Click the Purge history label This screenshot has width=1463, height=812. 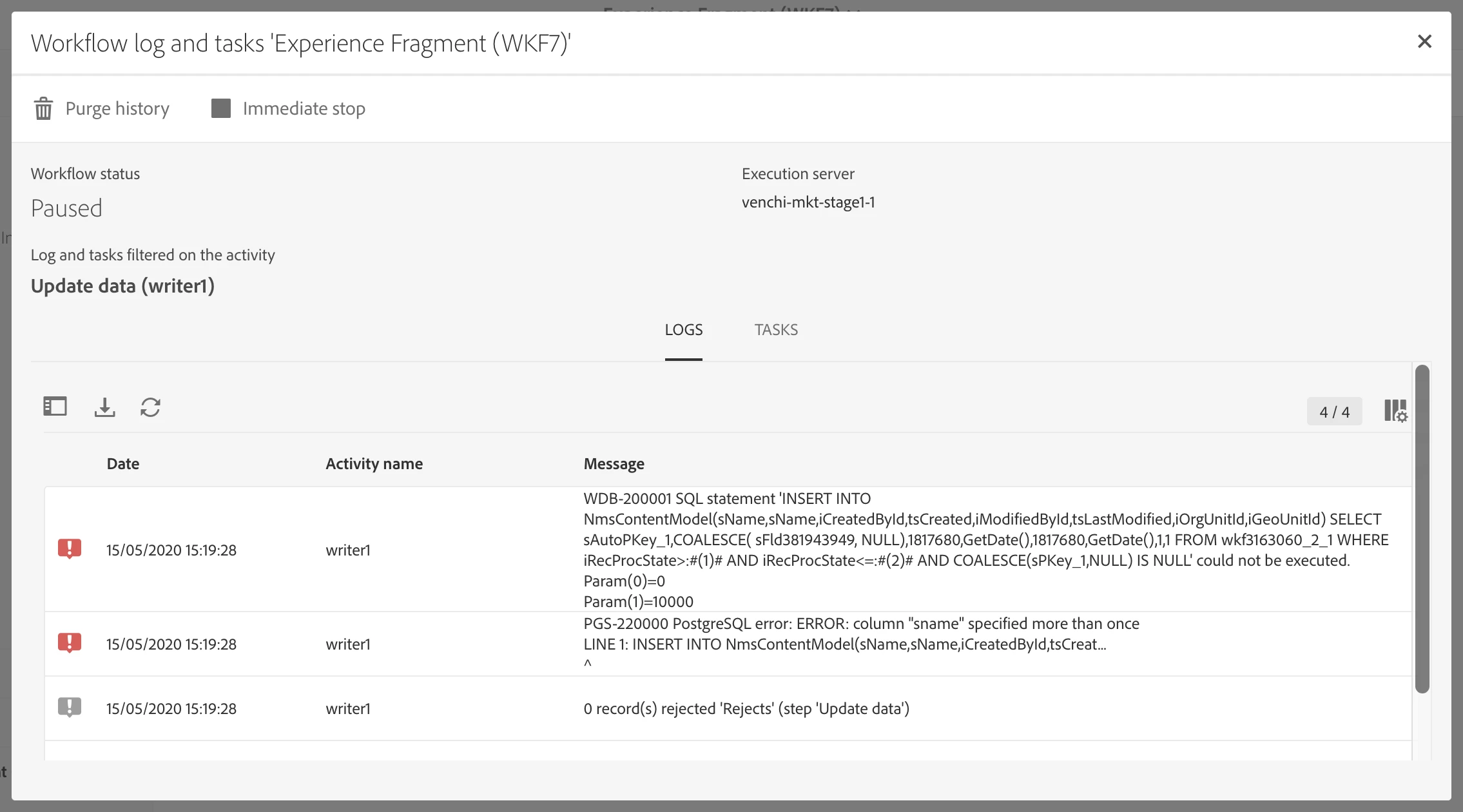(117, 108)
